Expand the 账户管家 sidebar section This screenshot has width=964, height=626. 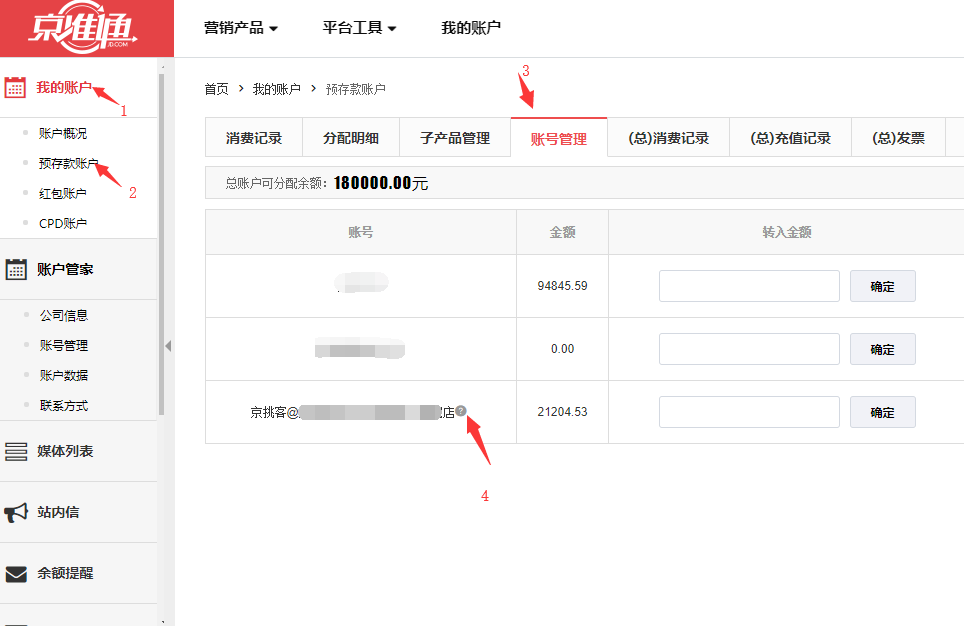click(65, 269)
